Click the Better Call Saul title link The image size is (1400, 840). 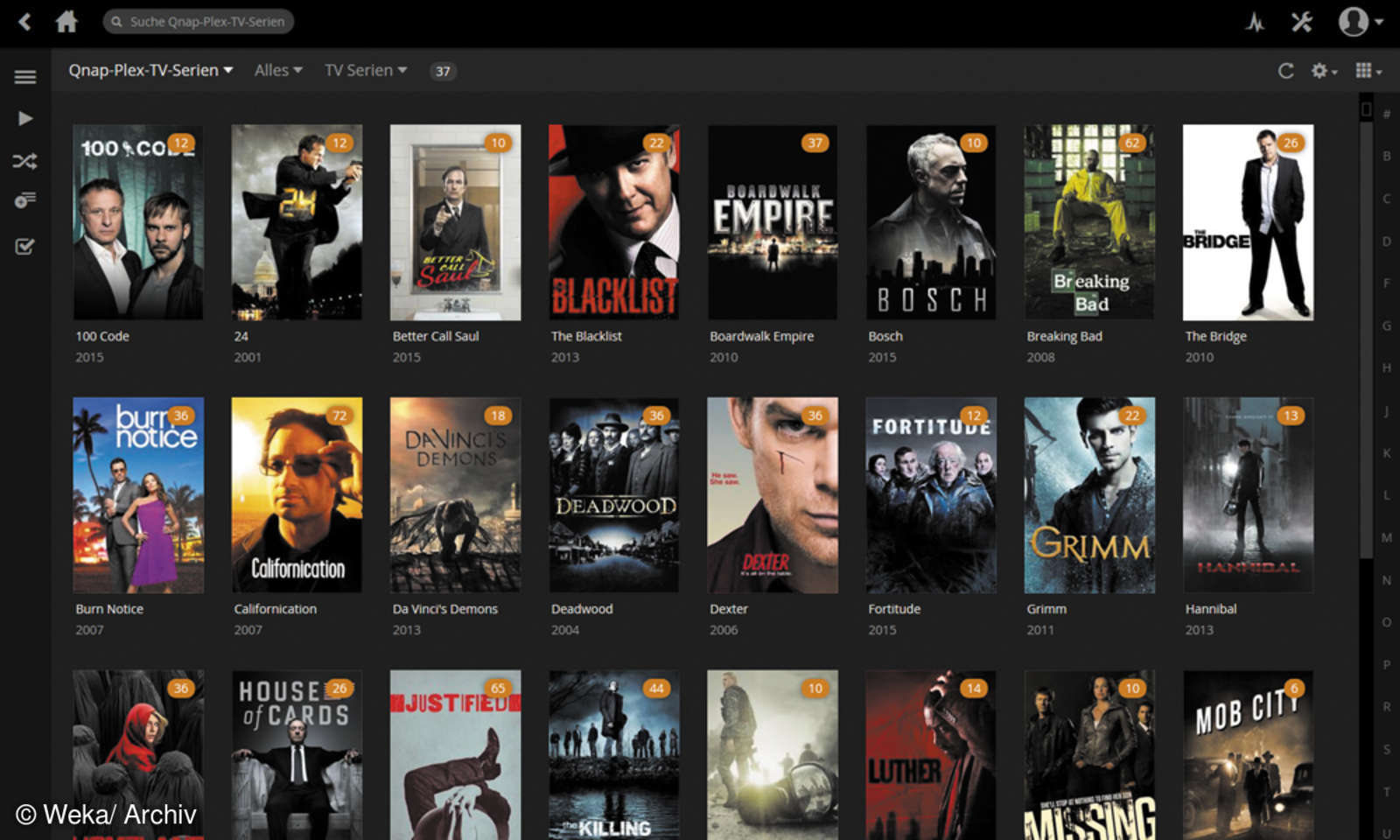[435, 336]
